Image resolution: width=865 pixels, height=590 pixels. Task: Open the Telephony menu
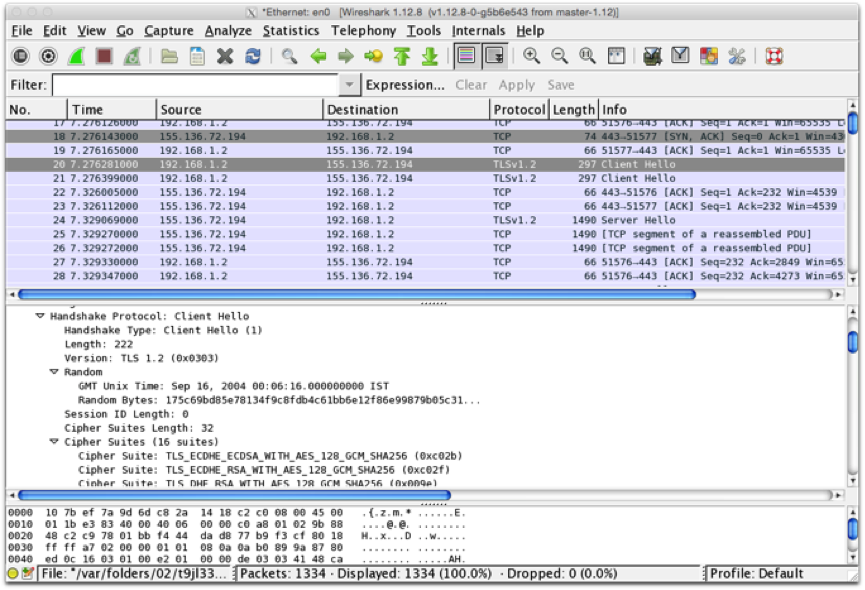pos(364,31)
